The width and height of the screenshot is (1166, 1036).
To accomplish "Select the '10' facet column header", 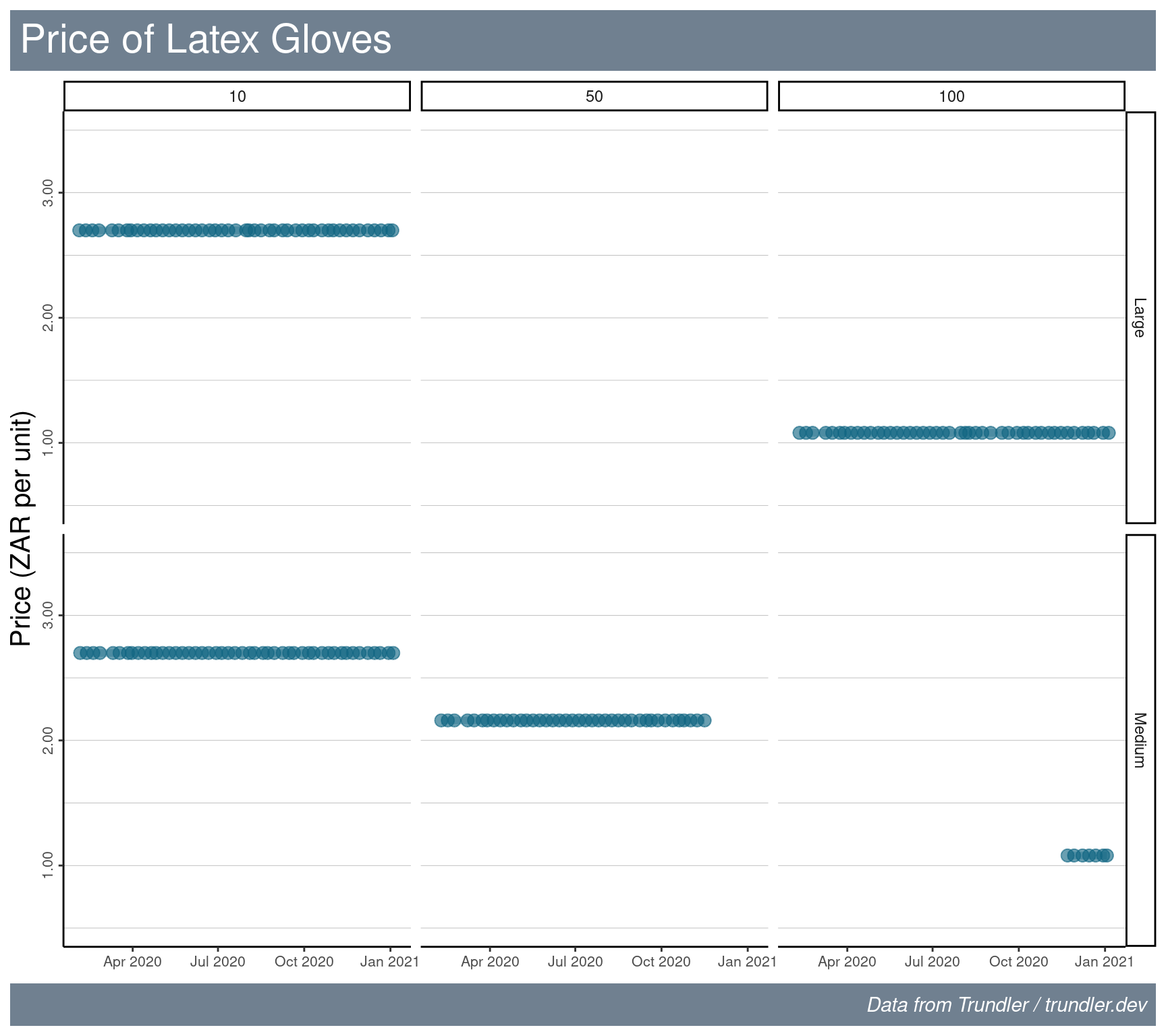I will [x=237, y=96].
